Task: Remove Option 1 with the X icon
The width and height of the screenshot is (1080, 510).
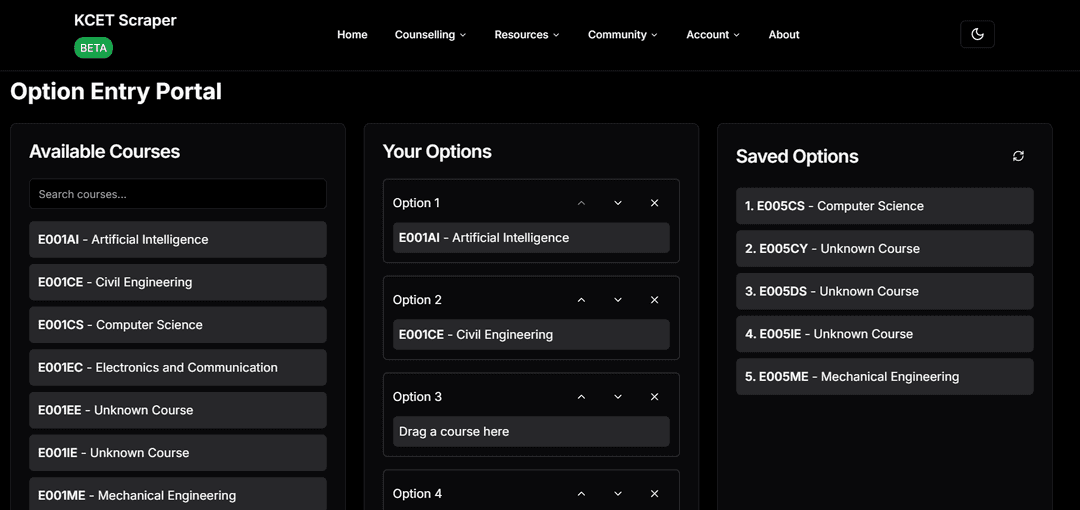Action: click(x=655, y=203)
